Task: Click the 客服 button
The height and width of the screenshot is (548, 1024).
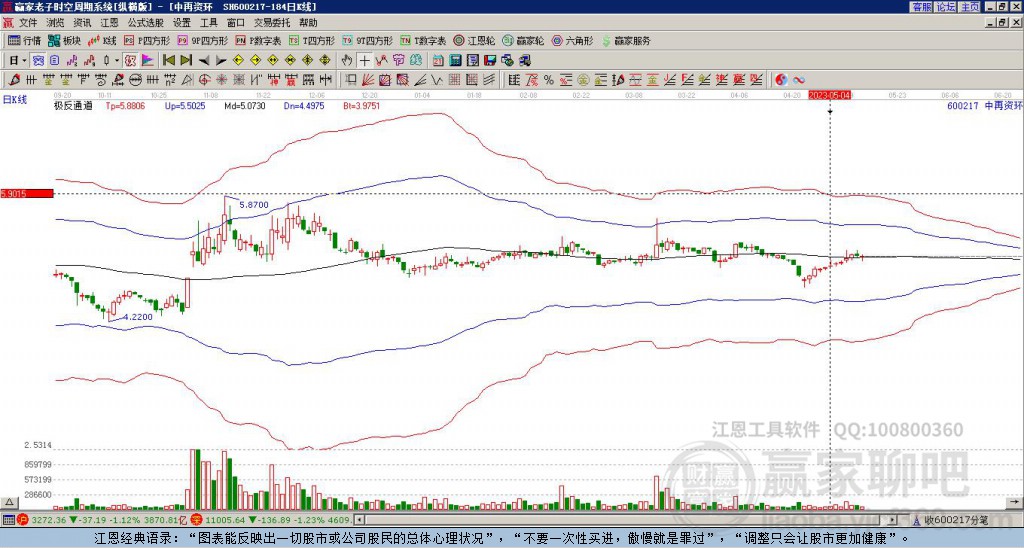Action: pos(921,7)
